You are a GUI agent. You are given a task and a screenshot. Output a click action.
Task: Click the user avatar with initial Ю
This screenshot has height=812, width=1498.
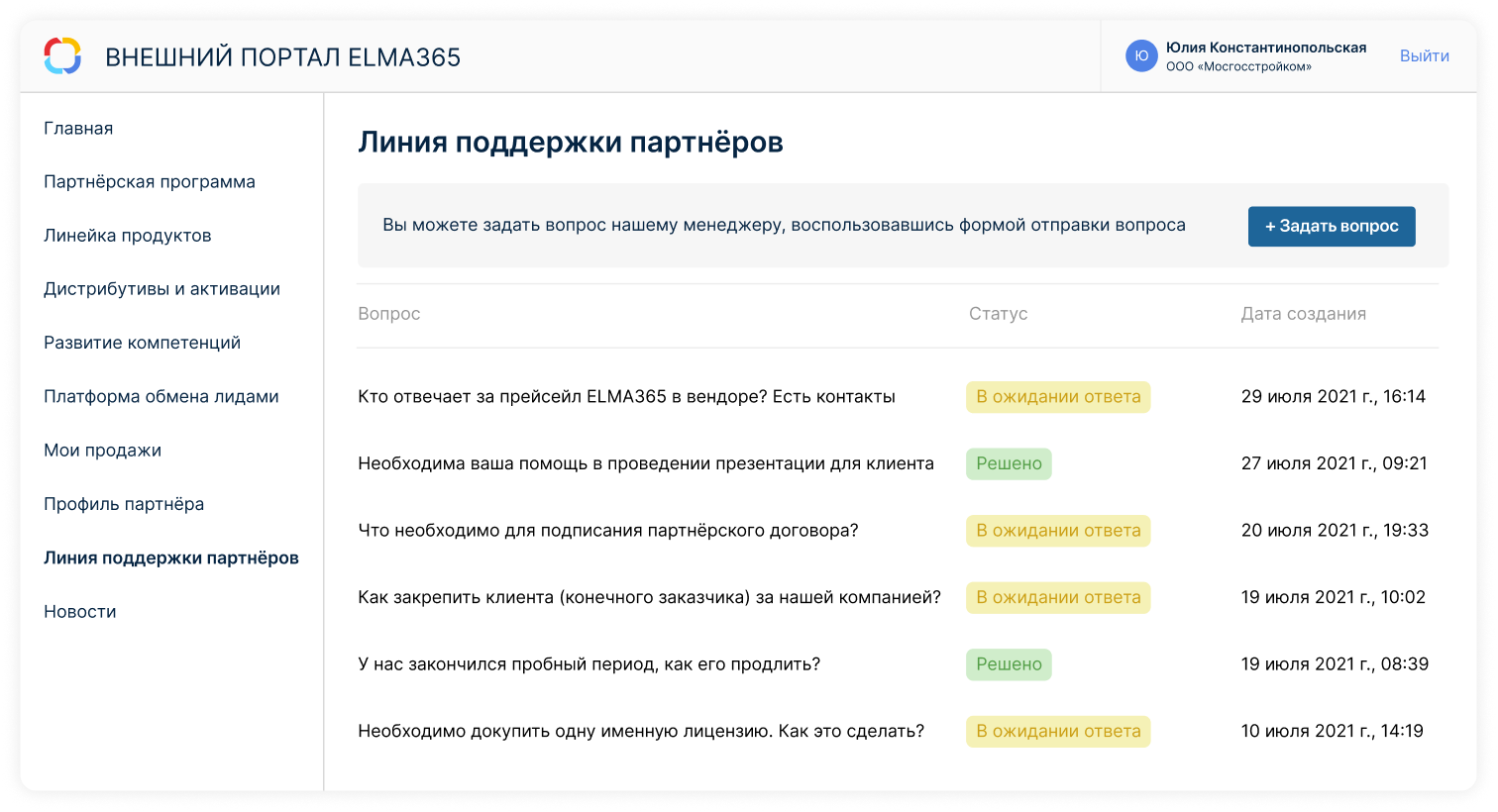[x=1141, y=56]
